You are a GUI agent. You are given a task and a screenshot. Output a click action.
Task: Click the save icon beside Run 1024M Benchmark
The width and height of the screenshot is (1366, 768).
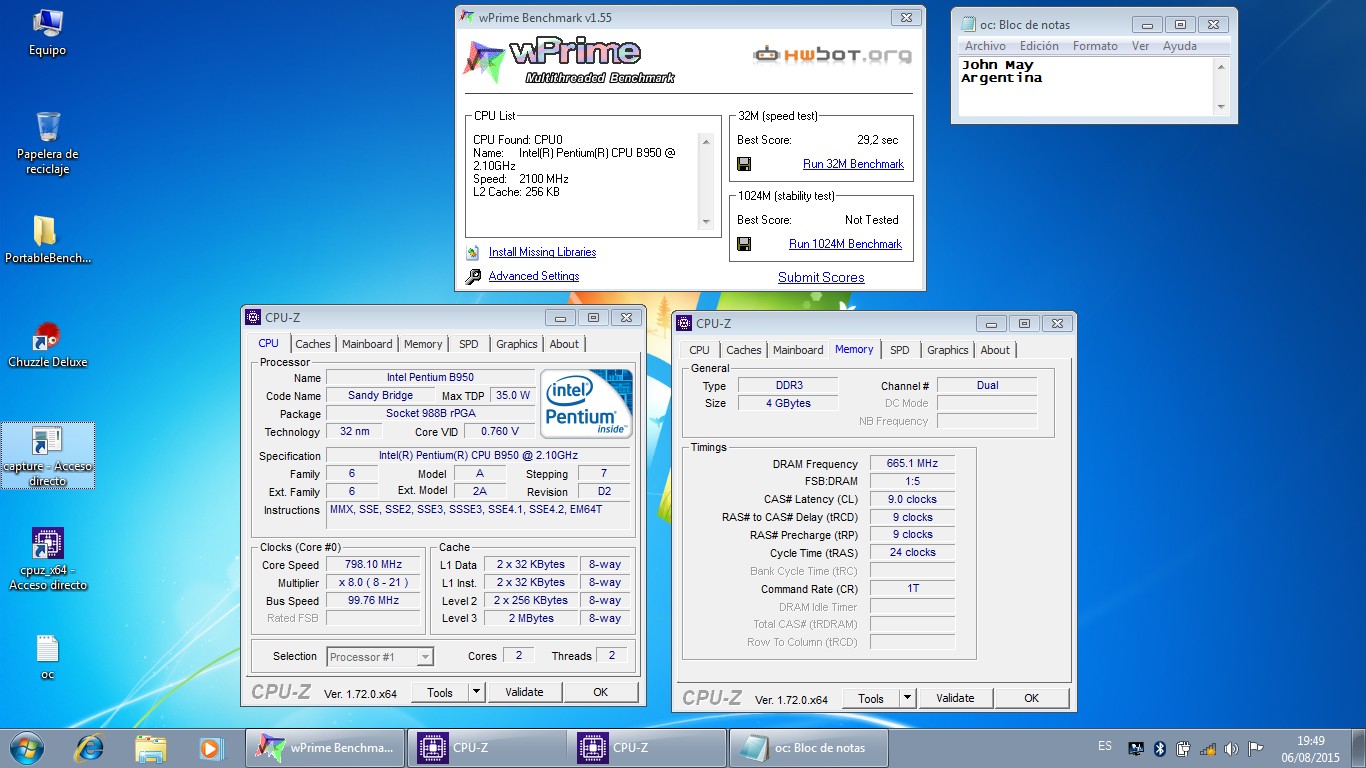(744, 244)
